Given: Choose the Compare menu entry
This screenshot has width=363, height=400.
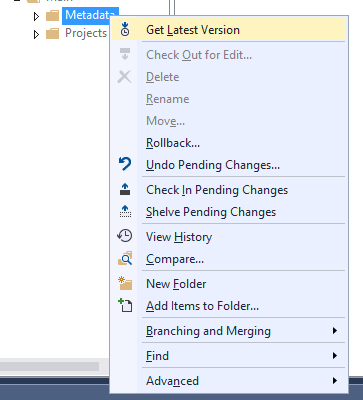Looking at the screenshot, I should 229,259.
